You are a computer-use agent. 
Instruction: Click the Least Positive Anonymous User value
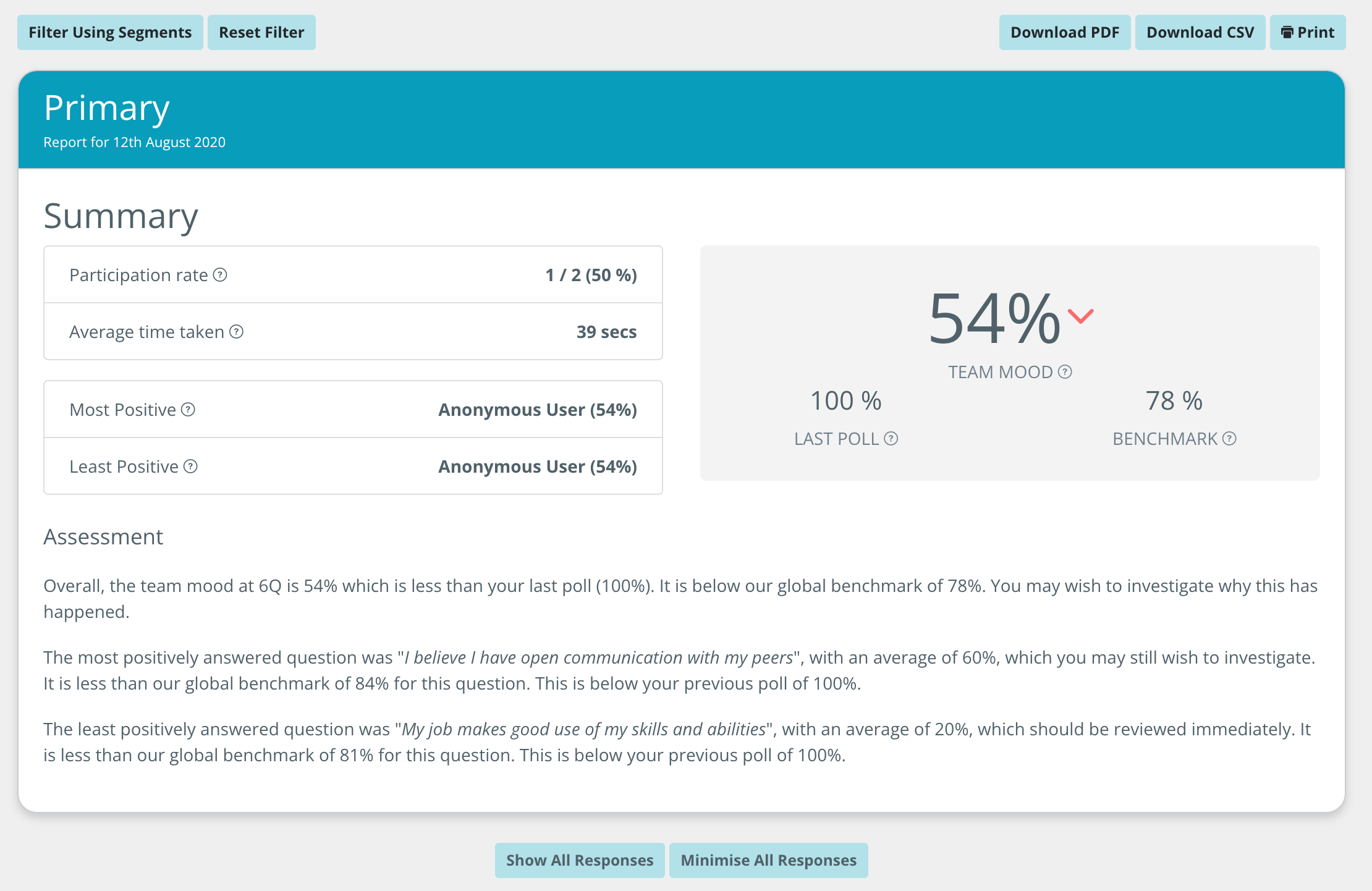click(538, 467)
